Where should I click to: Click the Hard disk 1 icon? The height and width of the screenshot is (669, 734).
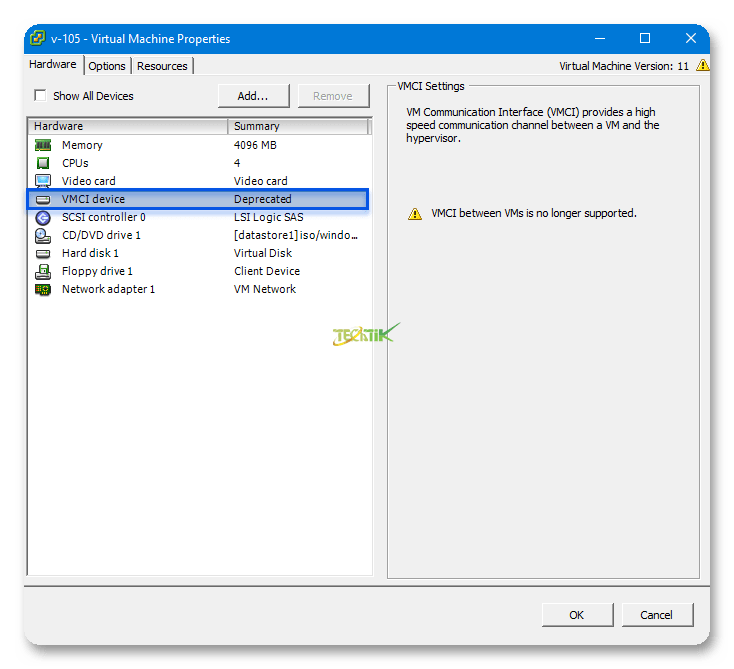click(x=43, y=253)
